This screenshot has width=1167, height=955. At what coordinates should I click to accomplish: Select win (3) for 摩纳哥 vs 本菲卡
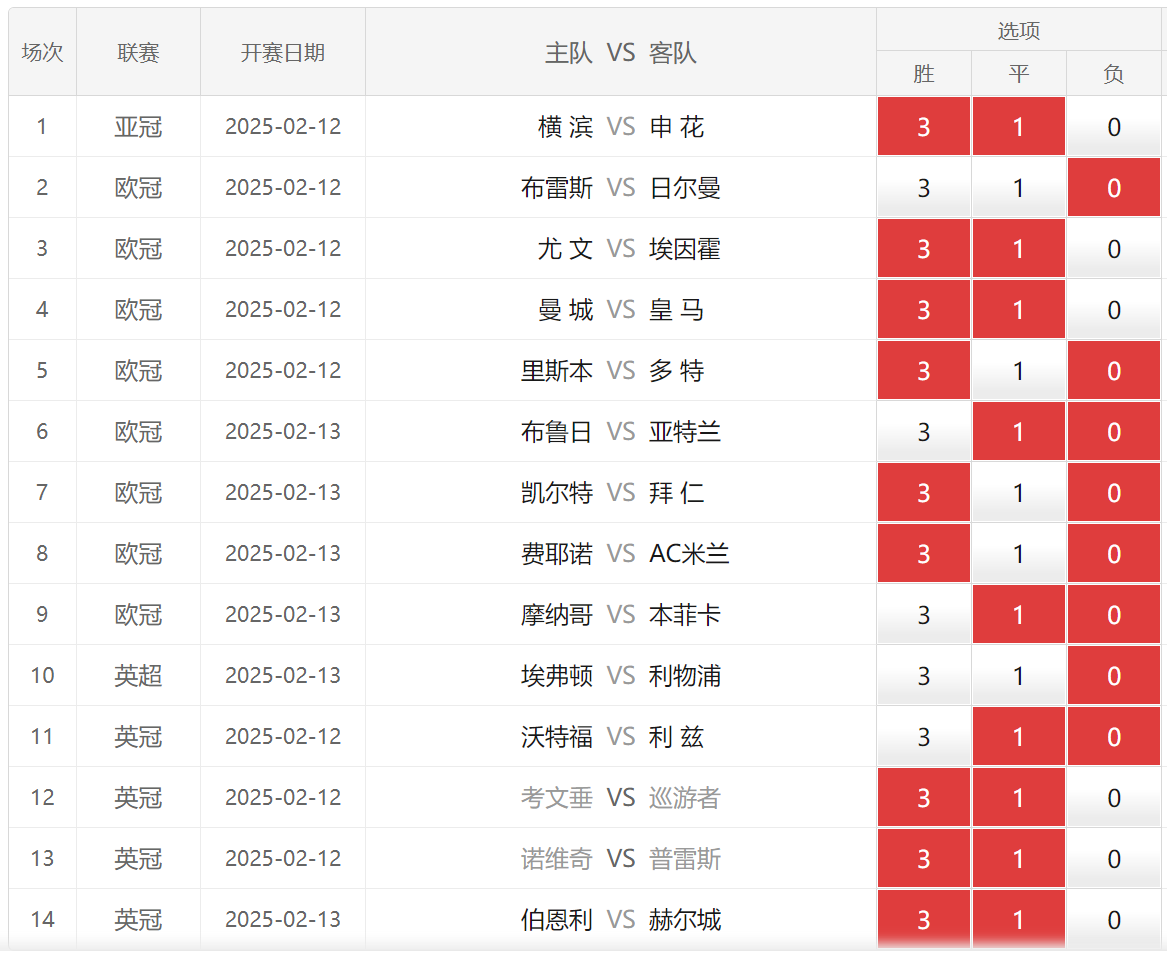924,615
